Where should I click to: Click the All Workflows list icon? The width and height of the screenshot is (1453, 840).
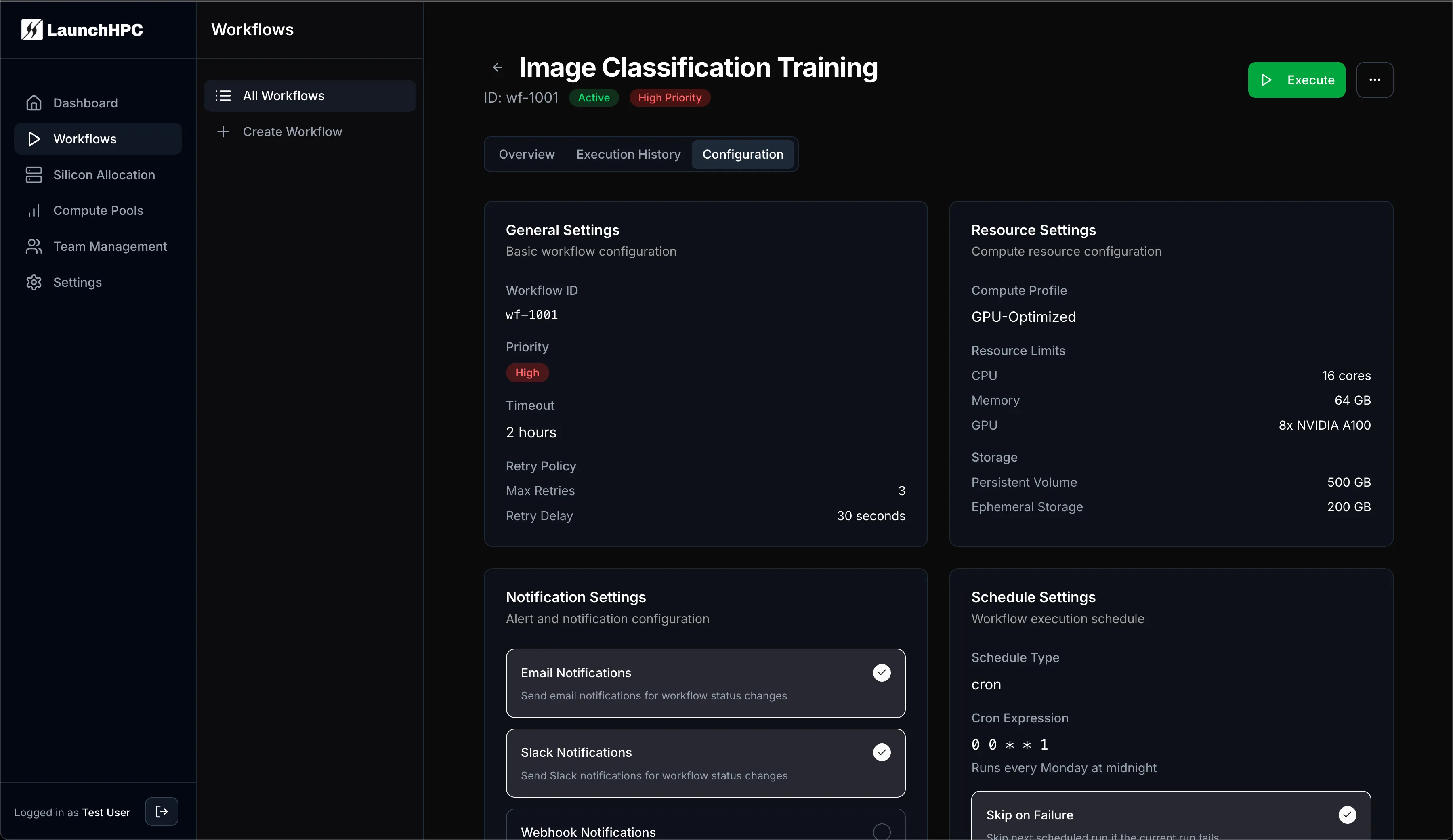[x=223, y=96]
